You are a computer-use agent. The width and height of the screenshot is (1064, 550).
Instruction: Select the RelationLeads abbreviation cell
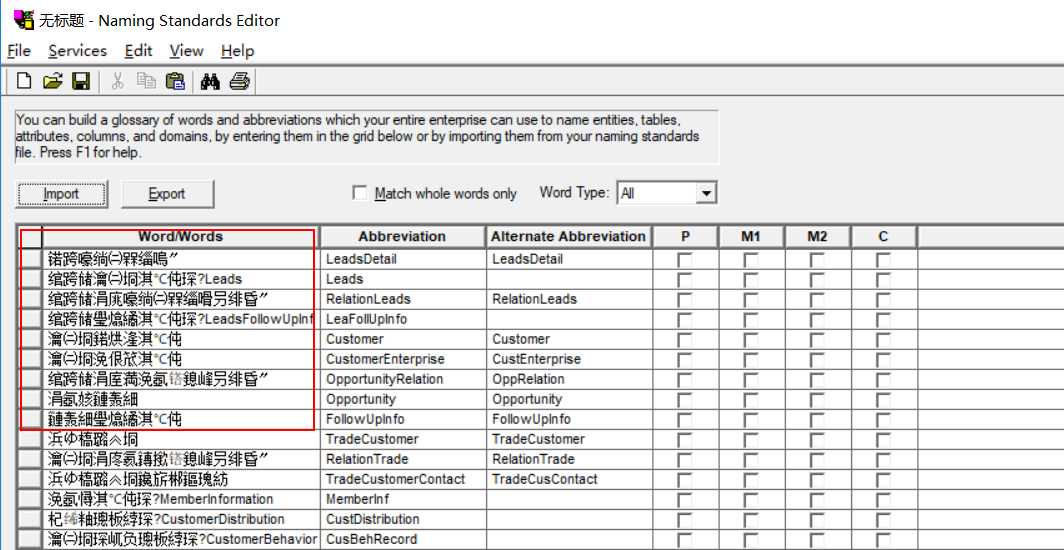pyautogui.click(x=402, y=299)
